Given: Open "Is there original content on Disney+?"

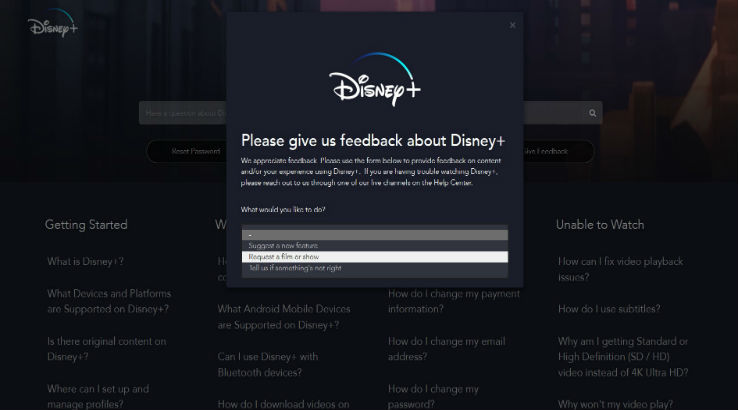Looking at the screenshot, I should tap(106, 348).
